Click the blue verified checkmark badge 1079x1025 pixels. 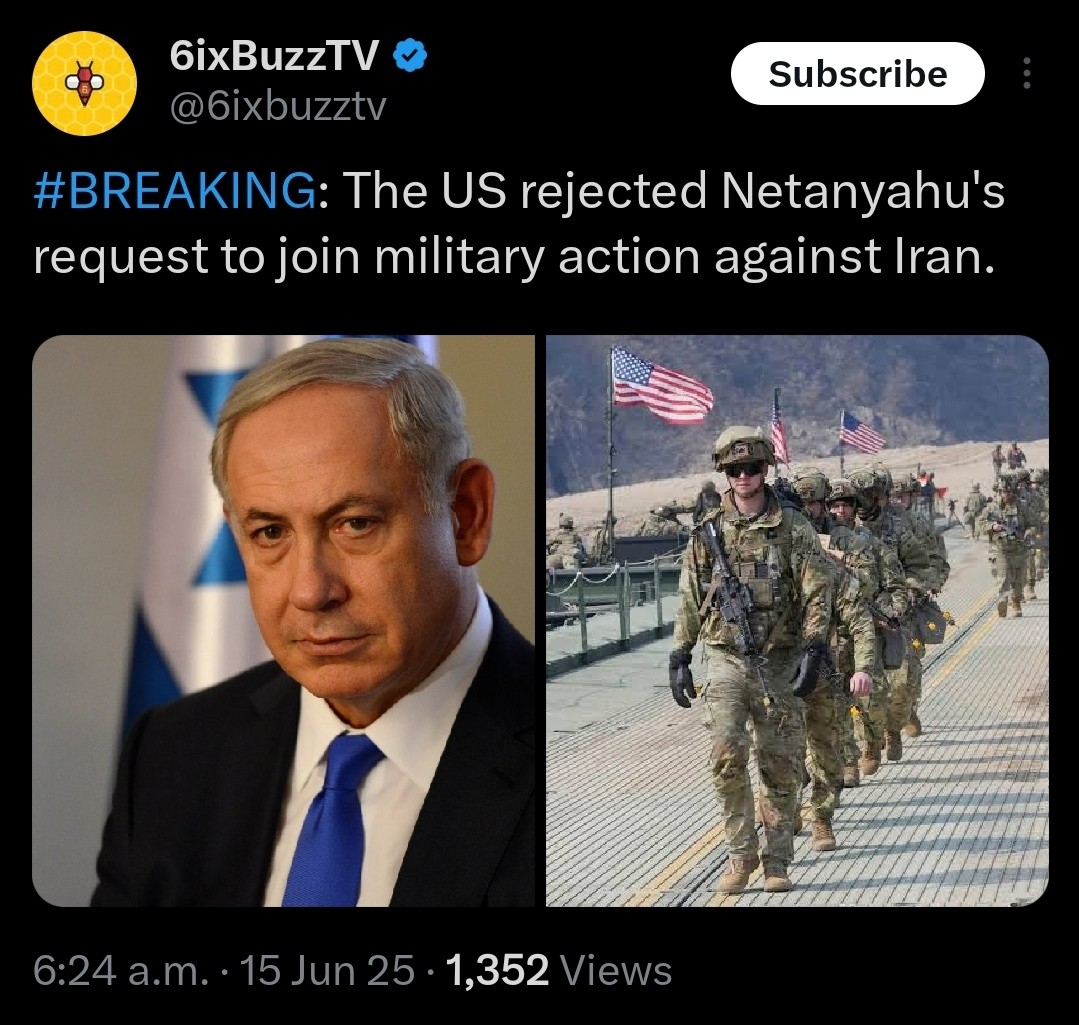click(410, 56)
